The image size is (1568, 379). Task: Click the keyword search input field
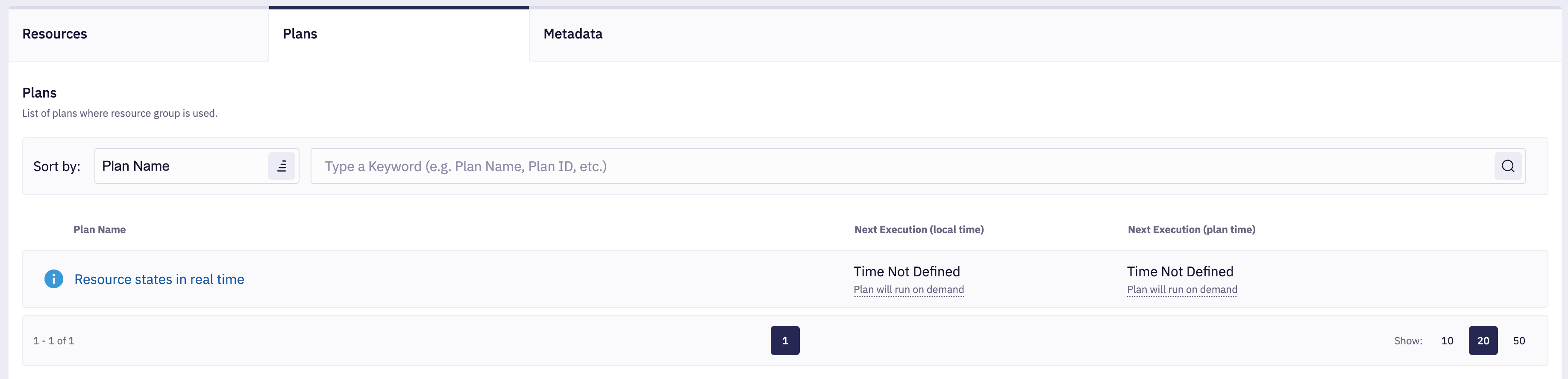click(x=901, y=166)
